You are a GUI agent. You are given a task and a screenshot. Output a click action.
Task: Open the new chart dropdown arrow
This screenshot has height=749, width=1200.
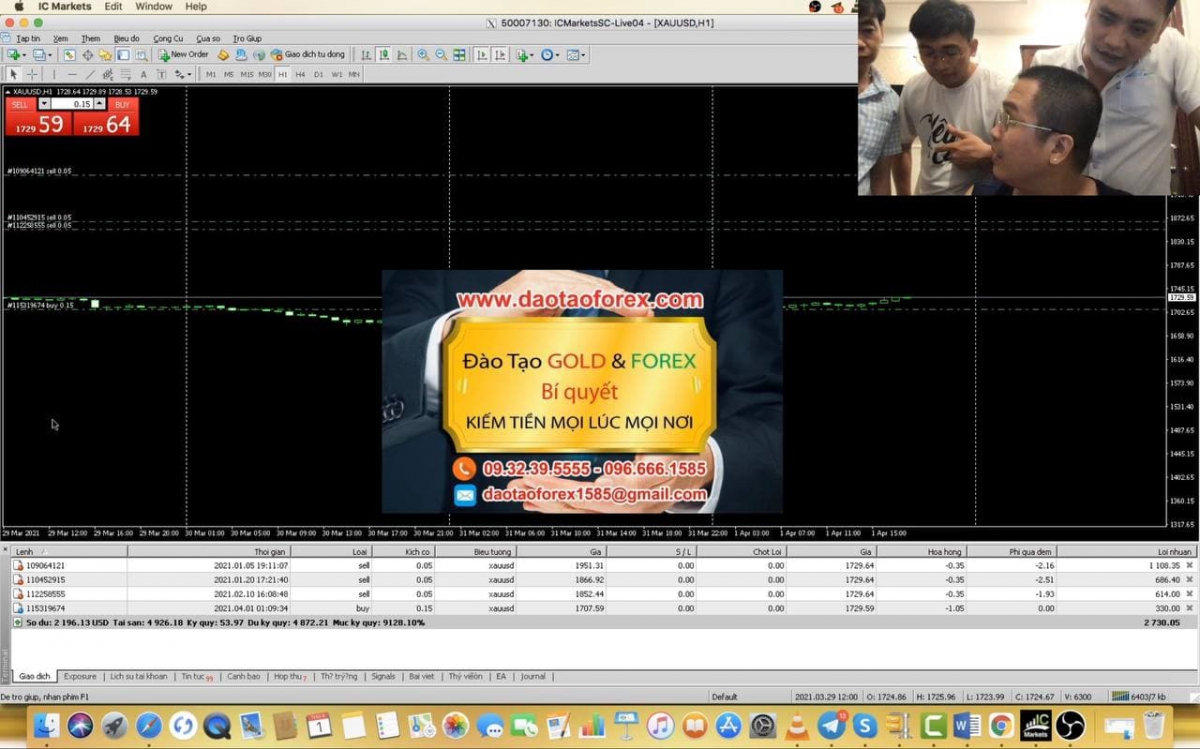(x=24, y=55)
